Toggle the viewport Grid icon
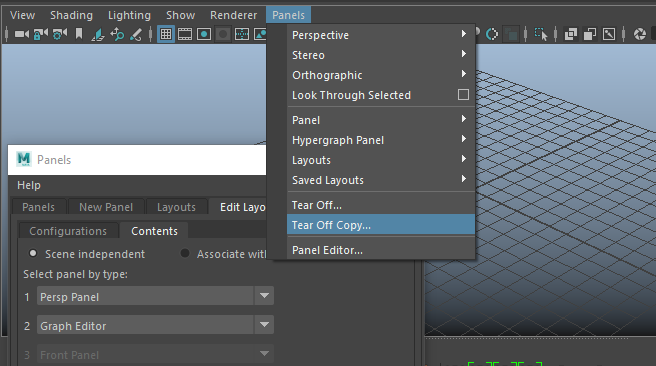Image resolution: width=656 pixels, height=366 pixels. click(x=166, y=34)
